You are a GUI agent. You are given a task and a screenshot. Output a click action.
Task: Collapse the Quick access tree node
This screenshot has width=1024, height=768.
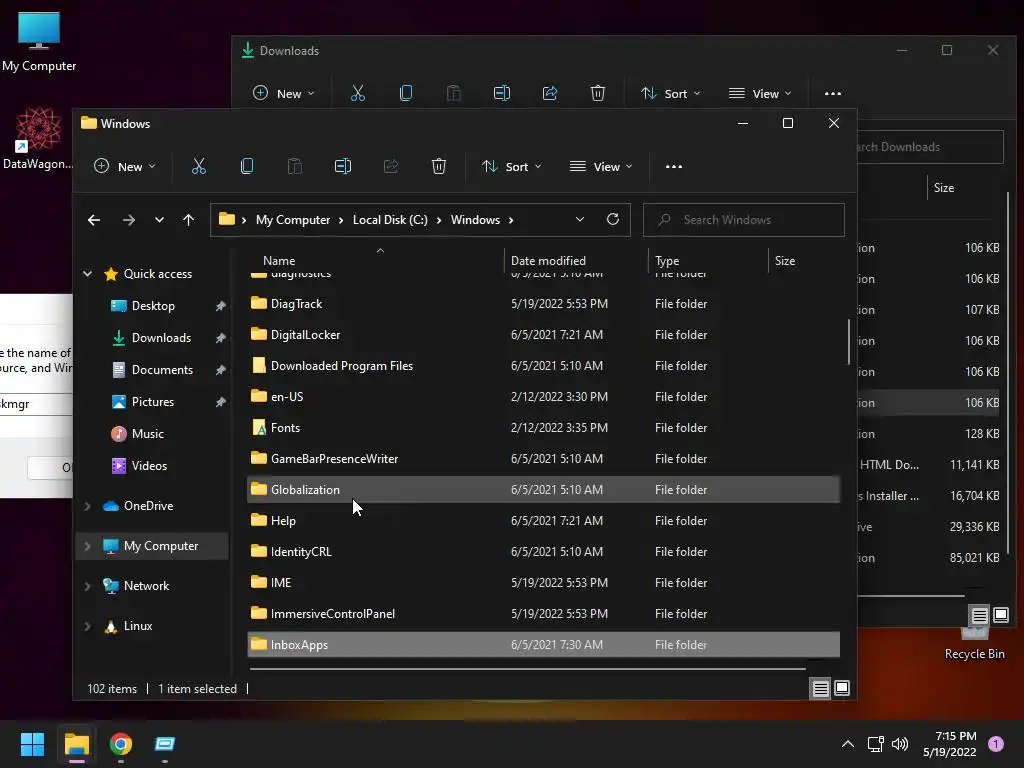[x=88, y=274]
